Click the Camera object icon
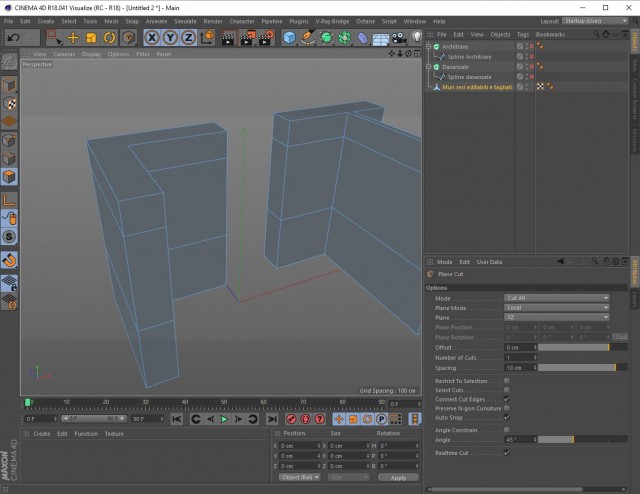 tap(399, 38)
